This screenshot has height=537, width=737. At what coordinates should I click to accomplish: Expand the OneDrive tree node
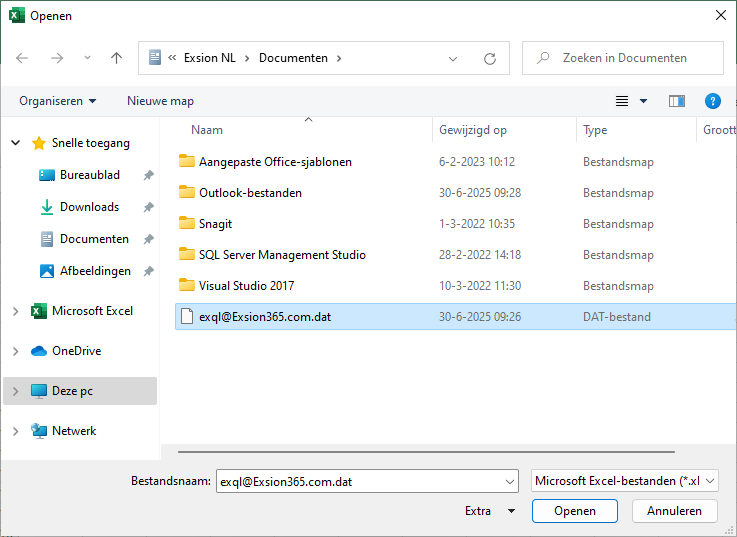16,351
